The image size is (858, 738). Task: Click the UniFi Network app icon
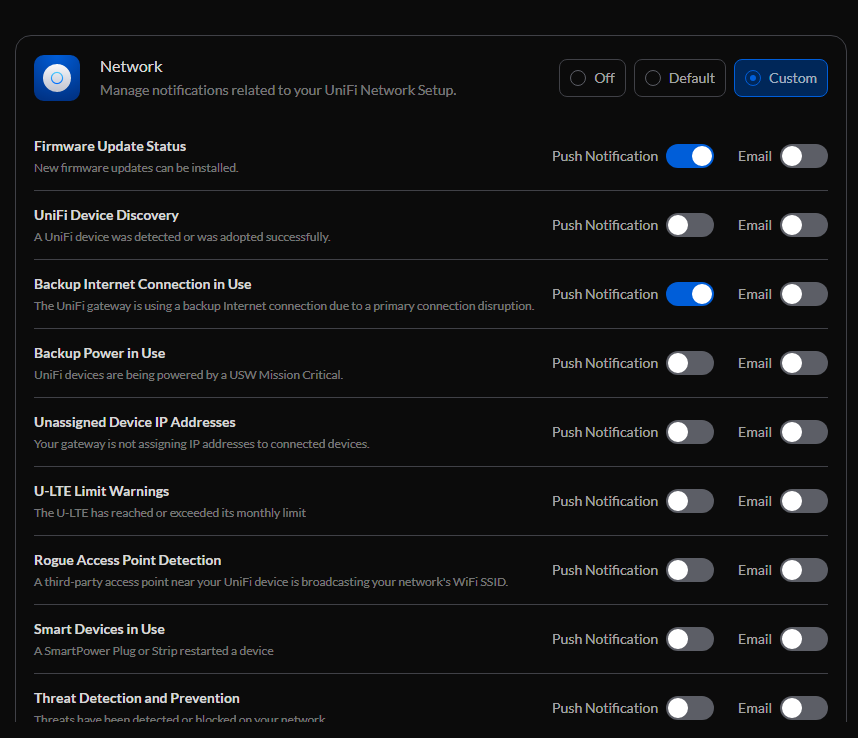click(57, 78)
